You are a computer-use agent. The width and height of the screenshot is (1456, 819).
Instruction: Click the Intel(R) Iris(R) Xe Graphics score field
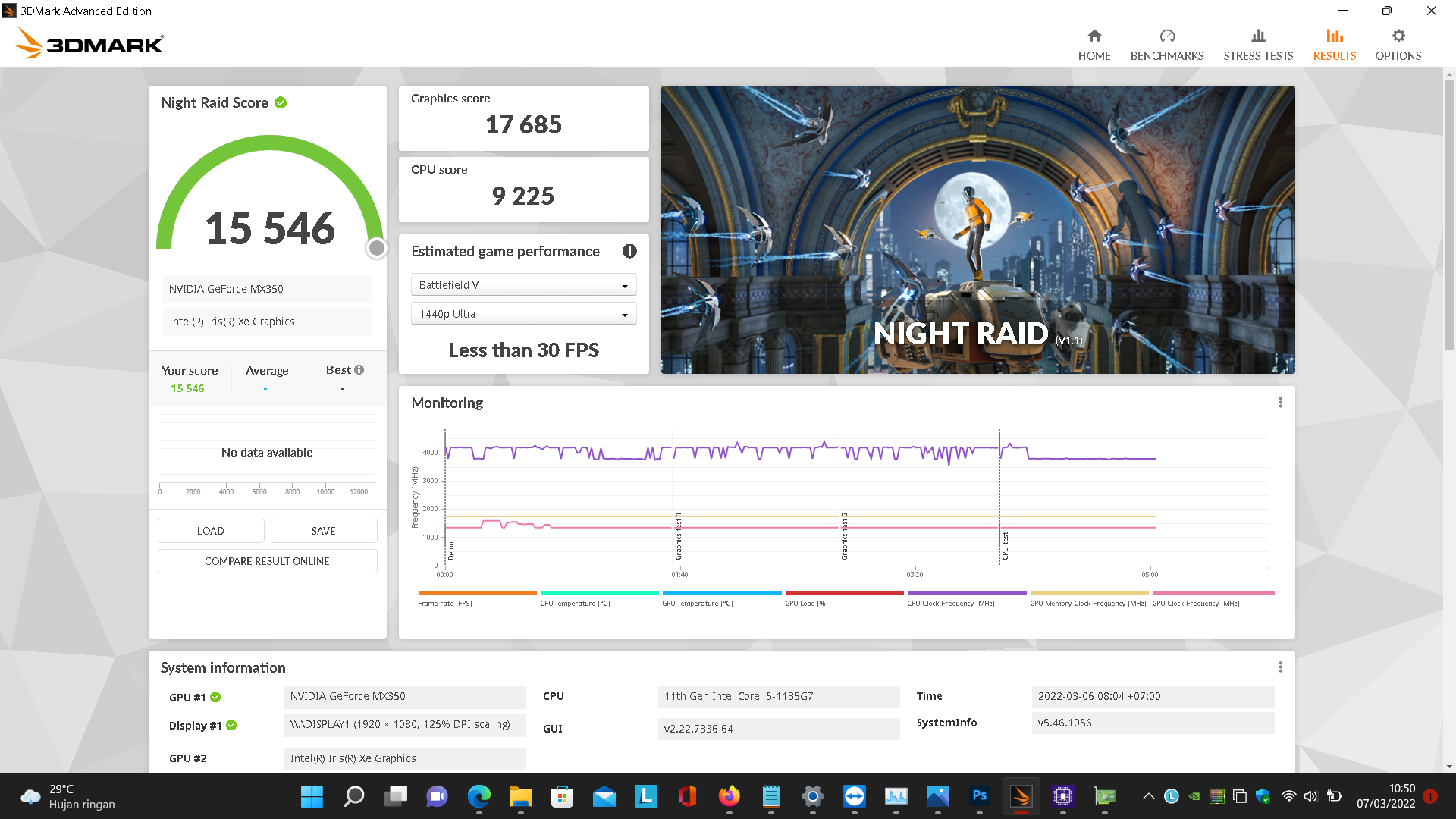pos(267,322)
